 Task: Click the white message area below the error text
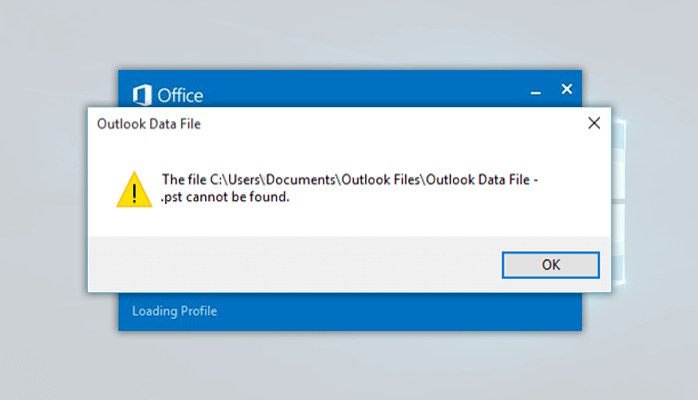click(x=400, y=220)
